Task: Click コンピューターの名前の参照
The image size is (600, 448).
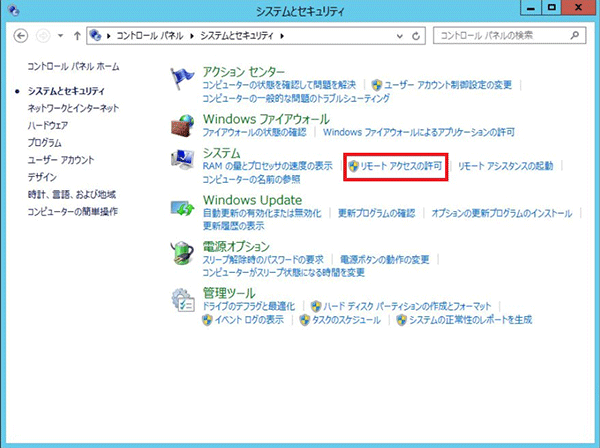Action: click(x=251, y=179)
